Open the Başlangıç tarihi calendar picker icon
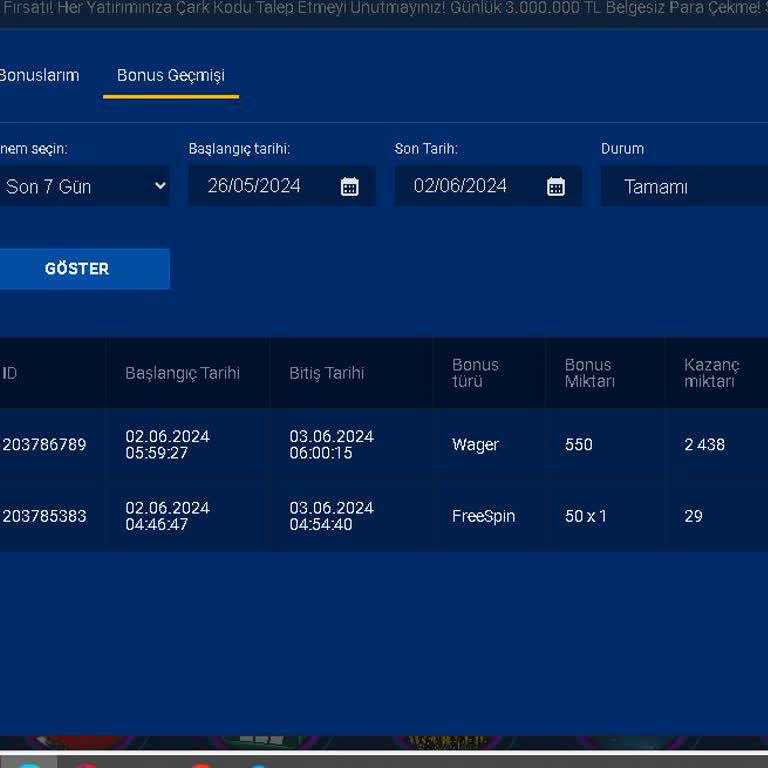The width and height of the screenshot is (768, 768). click(x=349, y=187)
